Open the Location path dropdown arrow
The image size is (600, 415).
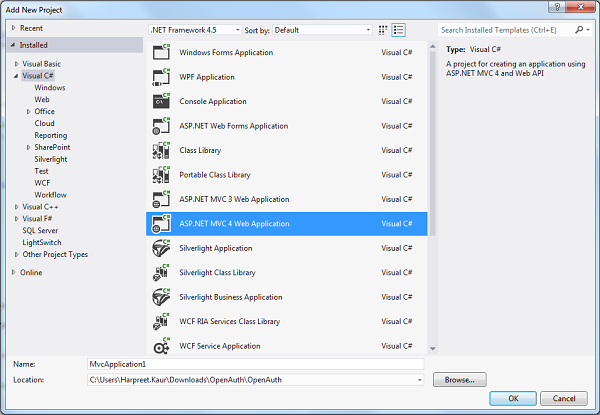419,380
